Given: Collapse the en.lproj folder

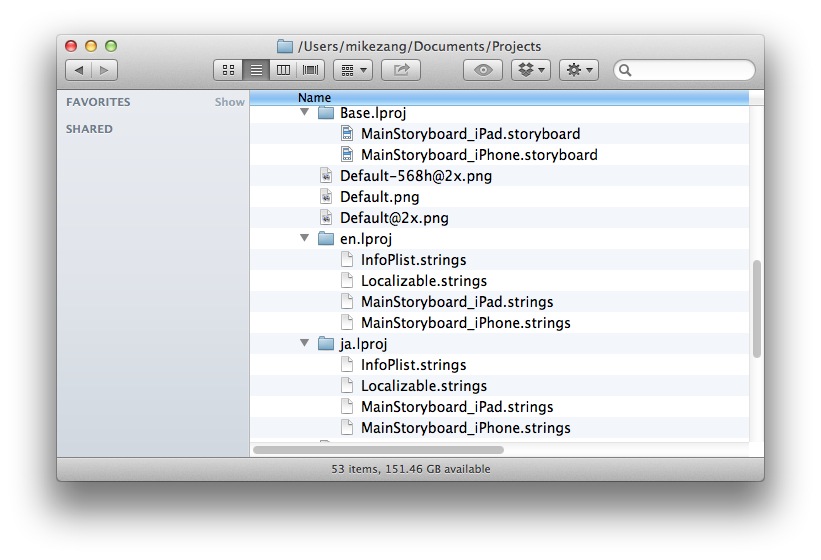Looking at the screenshot, I should point(304,238).
